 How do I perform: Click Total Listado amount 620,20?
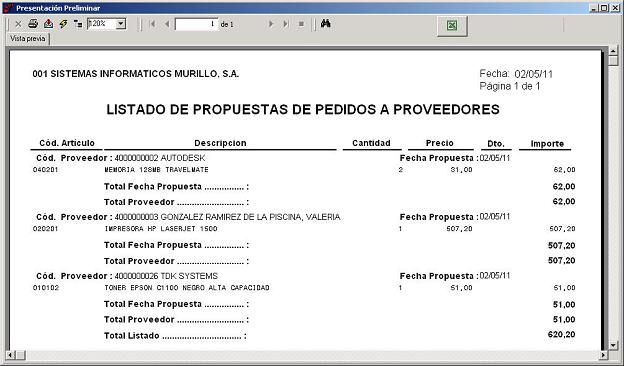point(562,335)
